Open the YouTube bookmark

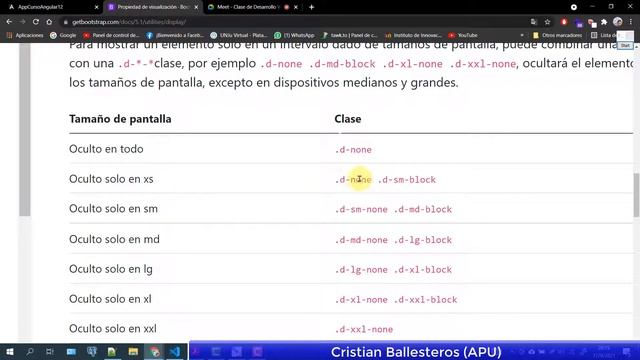coord(463,35)
